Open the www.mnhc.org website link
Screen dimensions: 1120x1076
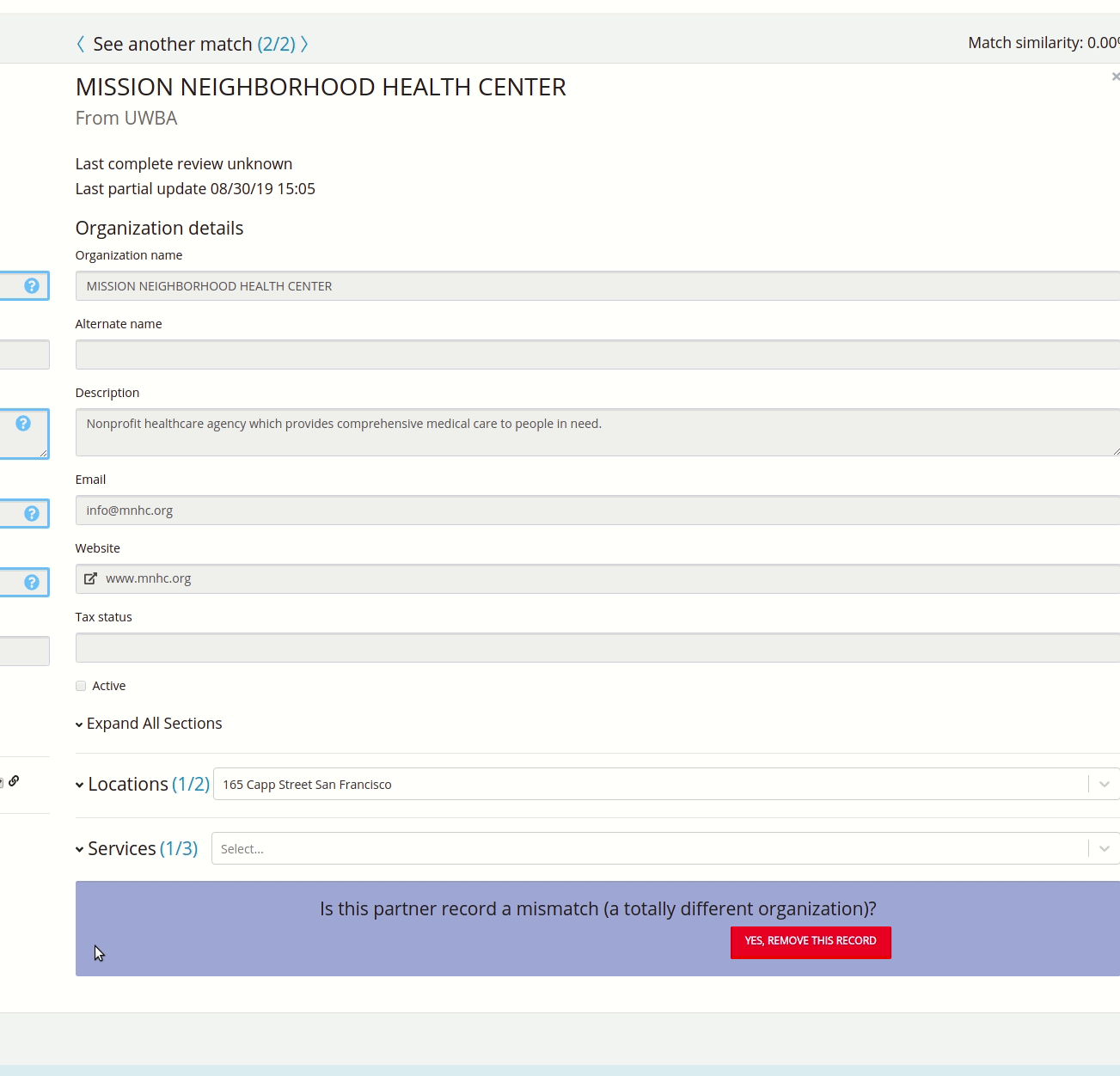tap(148, 578)
